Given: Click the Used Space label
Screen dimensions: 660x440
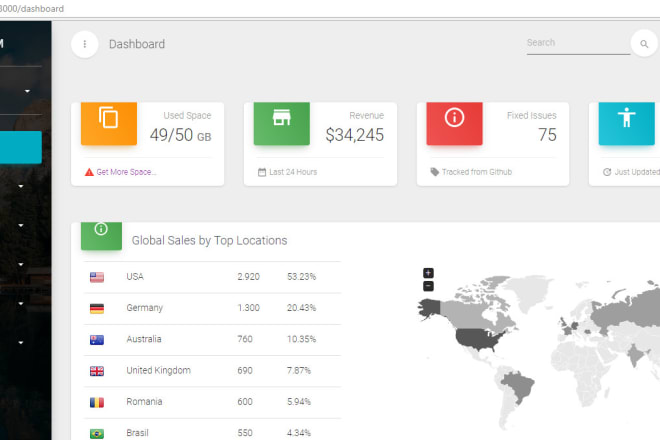Looking at the screenshot, I should pos(187,115).
